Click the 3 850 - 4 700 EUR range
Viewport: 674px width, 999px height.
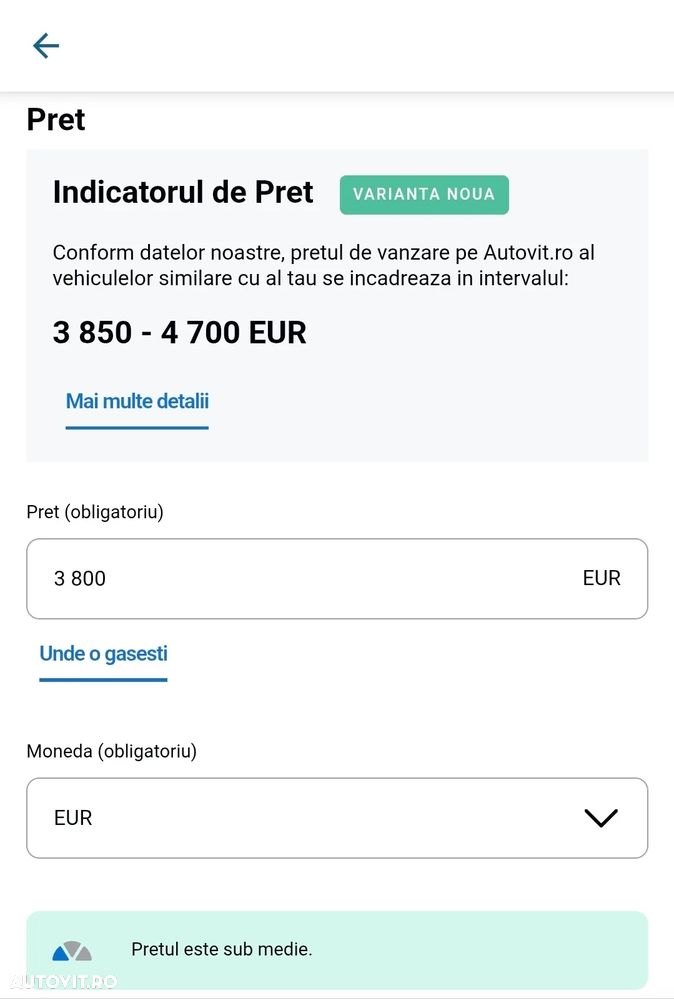pyautogui.click(x=179, y=332)
